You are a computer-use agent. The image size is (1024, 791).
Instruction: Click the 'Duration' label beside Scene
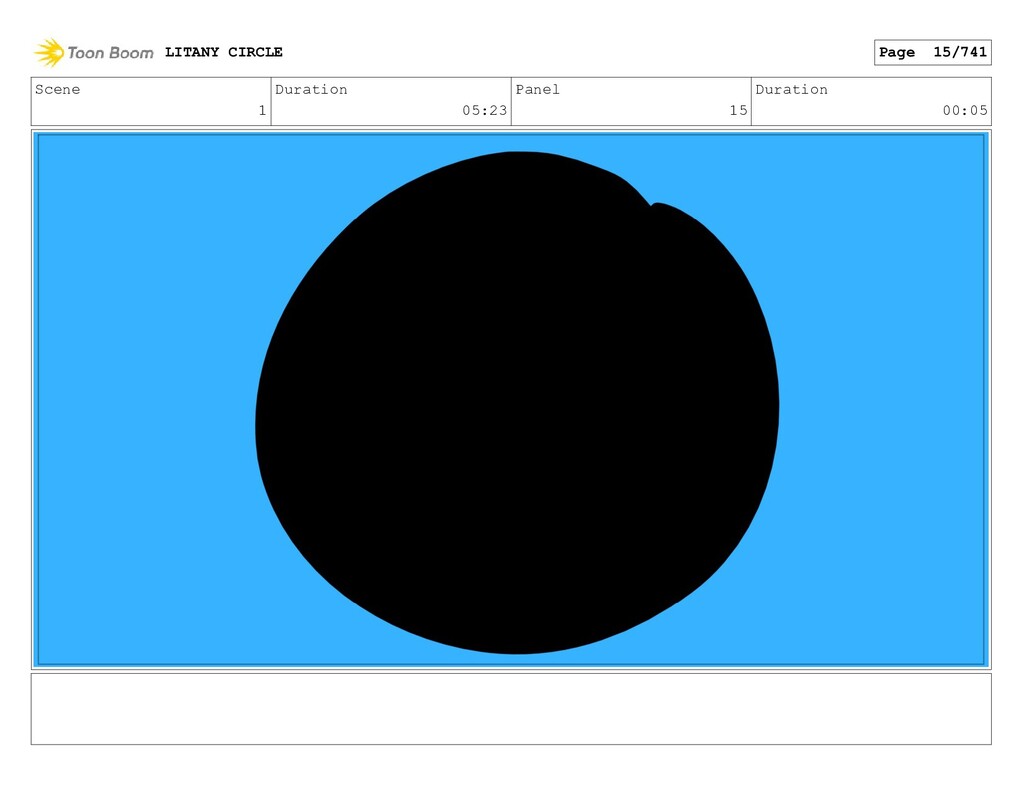click(x=311, y=89)
